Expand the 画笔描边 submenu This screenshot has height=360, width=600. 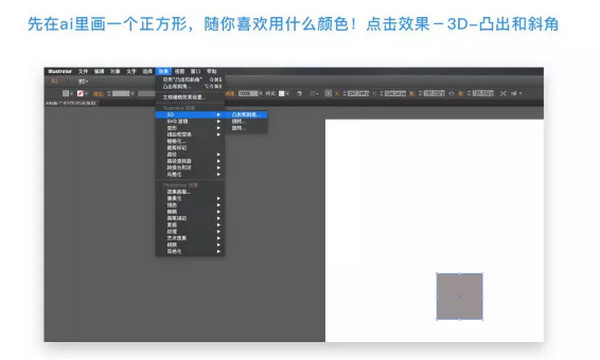click(x=190, y=218)
